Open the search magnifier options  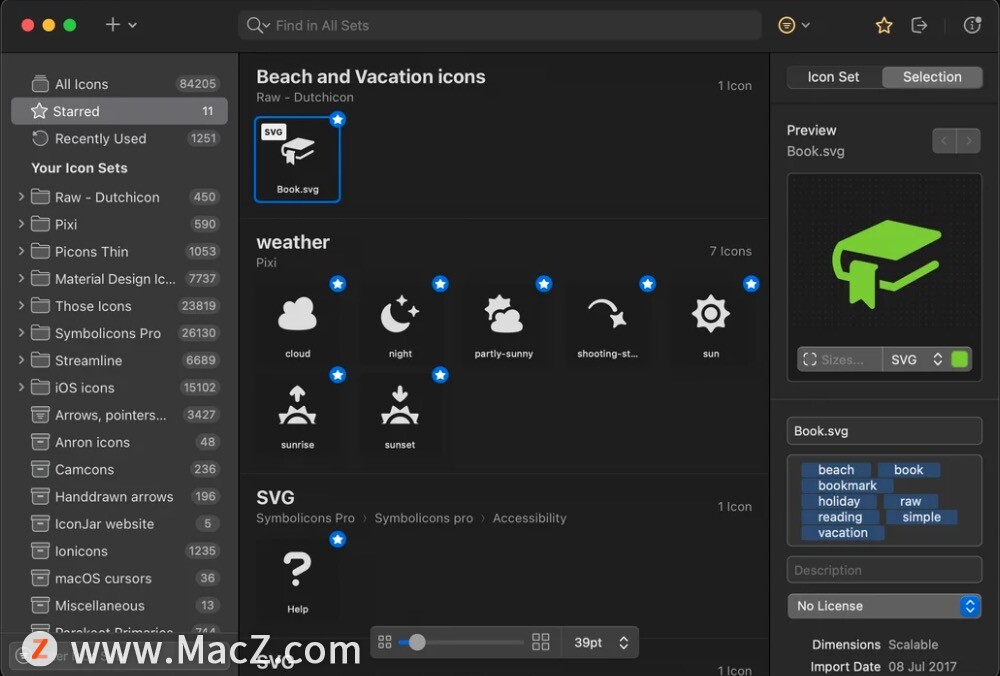tap(258, 26)
